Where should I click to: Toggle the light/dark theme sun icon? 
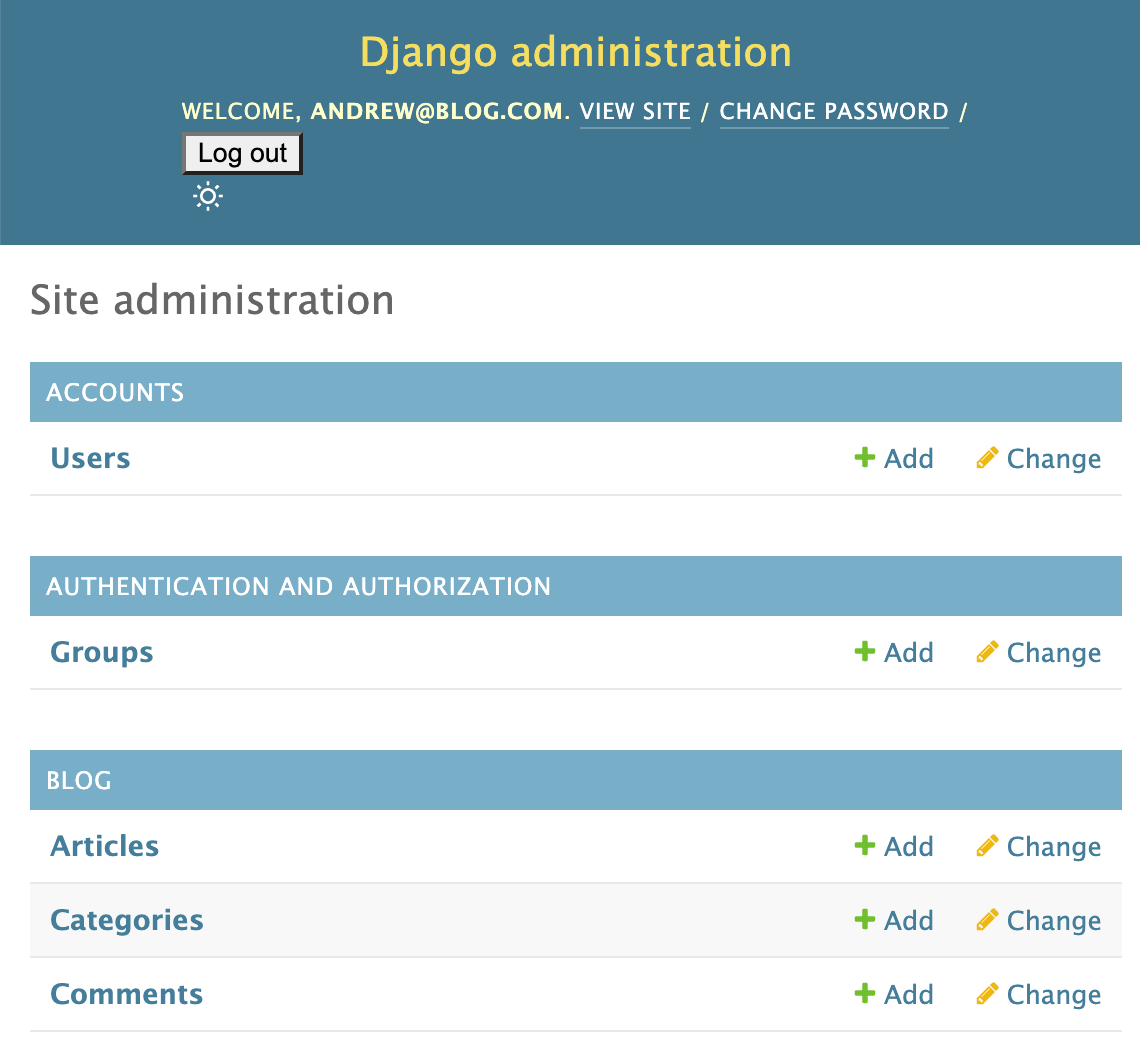pyautogui.click(x=207, y=196)
